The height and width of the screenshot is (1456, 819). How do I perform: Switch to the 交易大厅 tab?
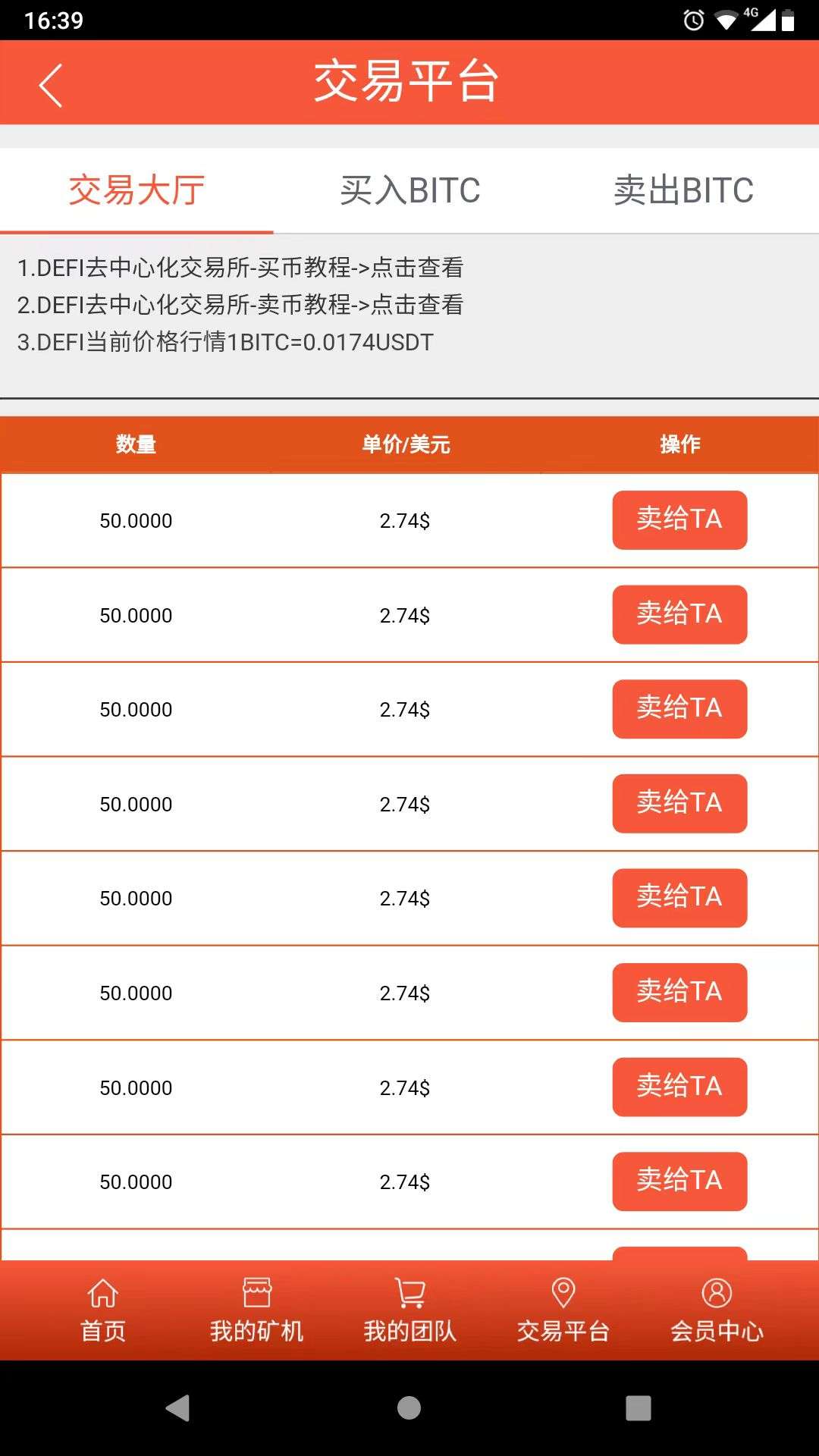(x=136, y=190)
